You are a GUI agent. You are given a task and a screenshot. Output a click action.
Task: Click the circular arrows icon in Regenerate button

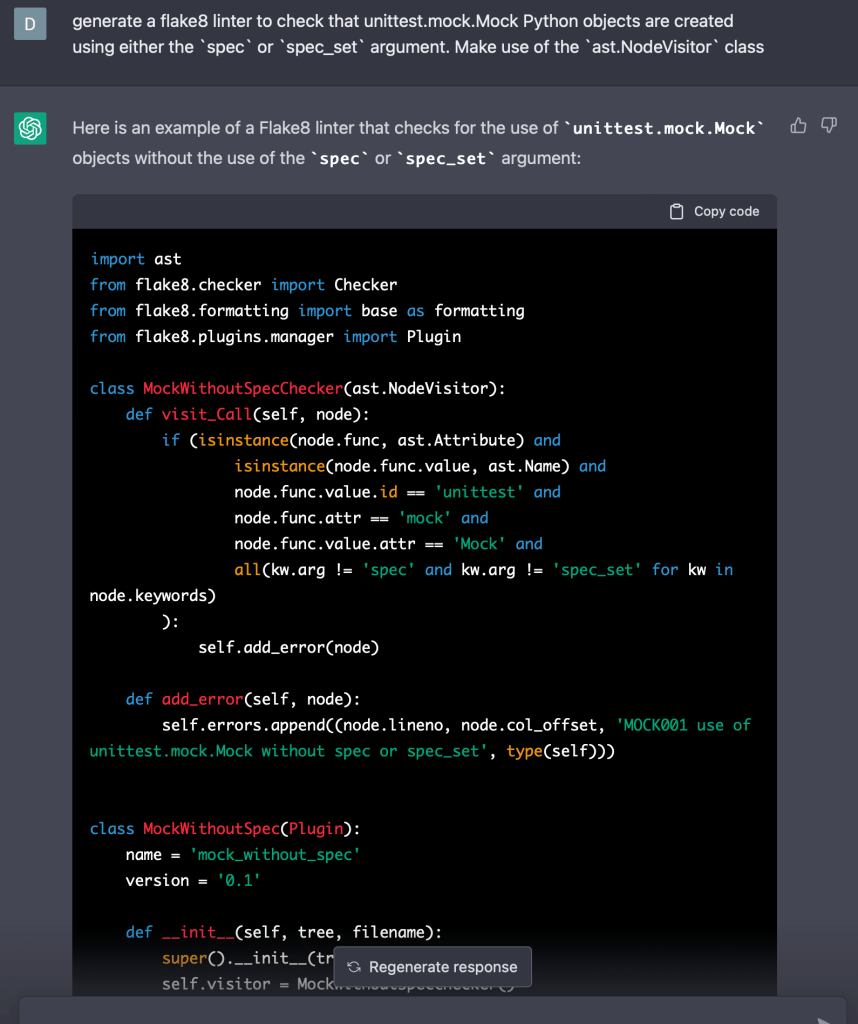click(353, 967)
